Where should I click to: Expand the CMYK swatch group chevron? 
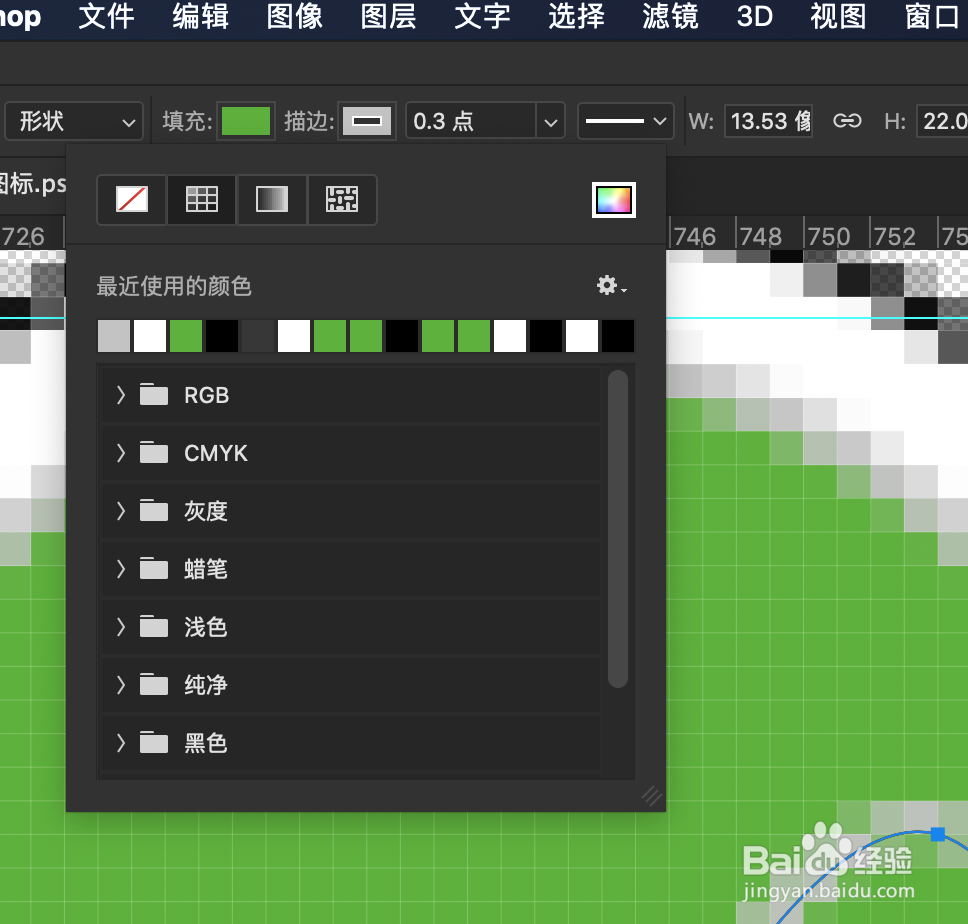tap(121, 453)
